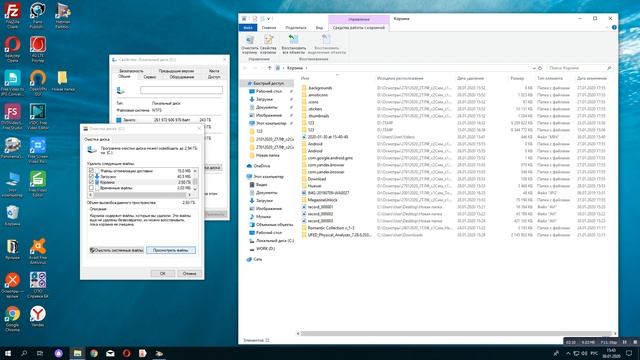Switch to the Поделиться ribbon tab
This screenshot has height=360, width=640.
coord(296,28)
